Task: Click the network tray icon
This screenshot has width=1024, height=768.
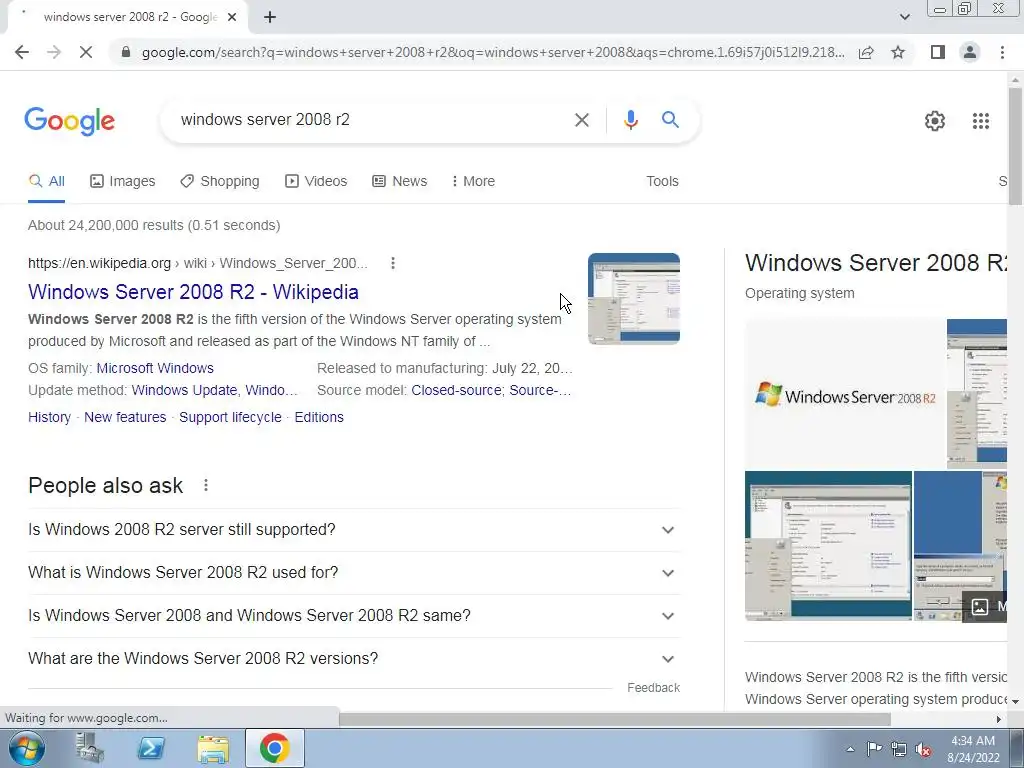Action: pos(899,749)
